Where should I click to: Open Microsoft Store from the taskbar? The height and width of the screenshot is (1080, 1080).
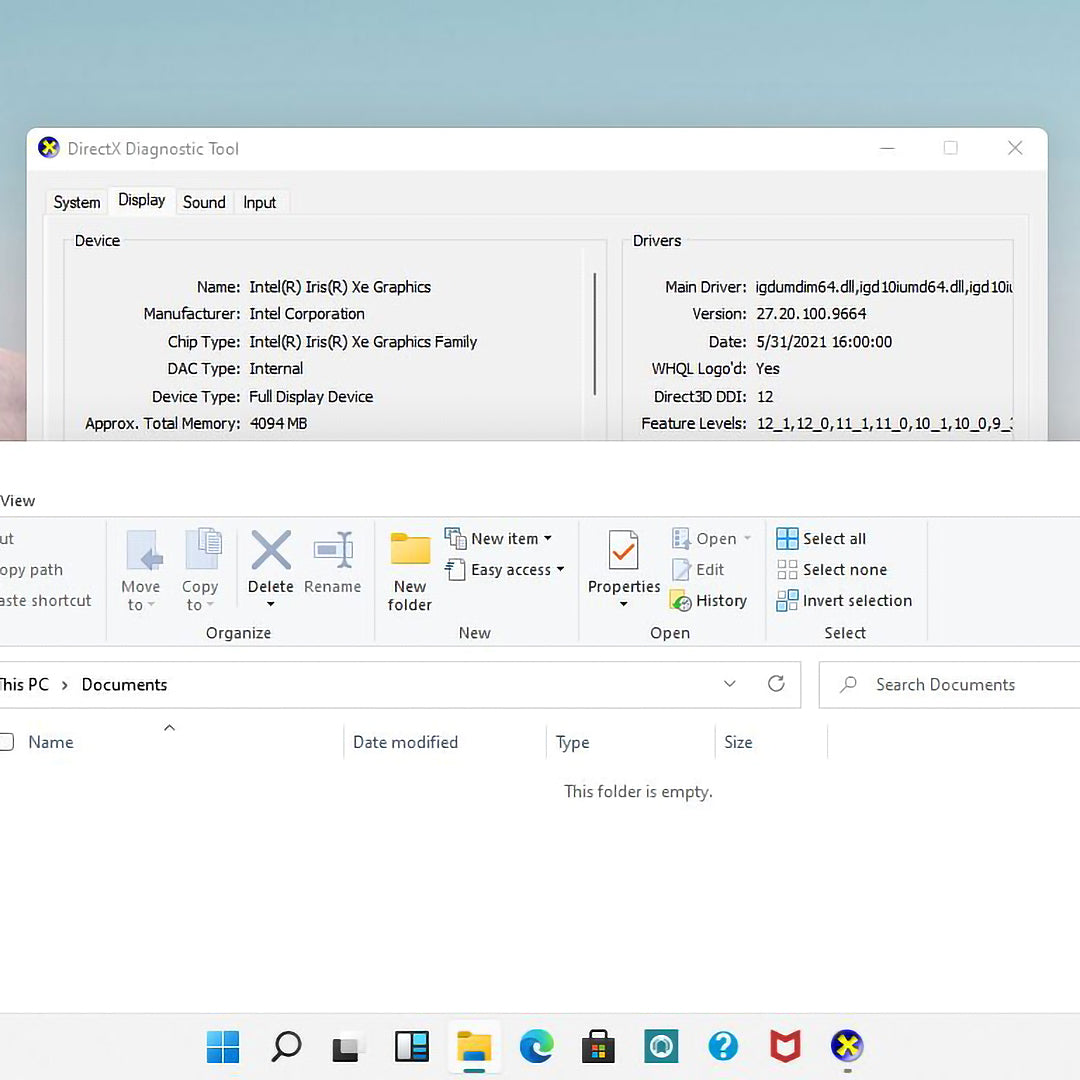coord(599,1047)
